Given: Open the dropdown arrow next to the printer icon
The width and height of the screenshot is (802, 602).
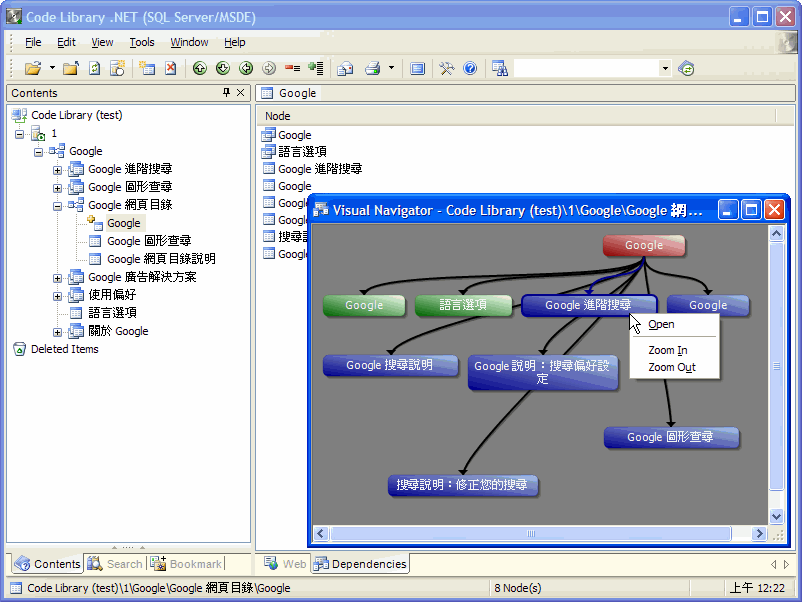Looking at the screenshot, I should pos(391,68).
